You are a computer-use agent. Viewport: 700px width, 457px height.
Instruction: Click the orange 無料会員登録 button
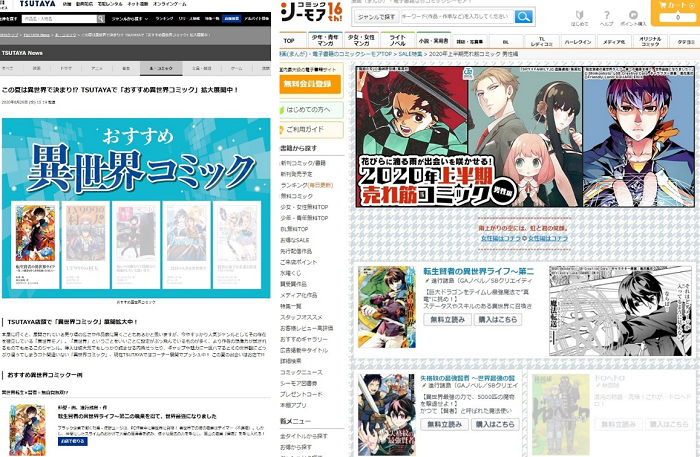(310, 83)
